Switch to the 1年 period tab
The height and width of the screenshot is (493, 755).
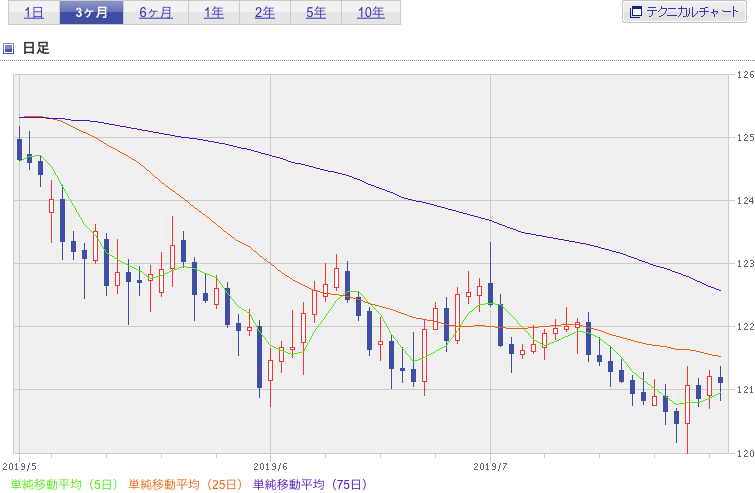214,13
